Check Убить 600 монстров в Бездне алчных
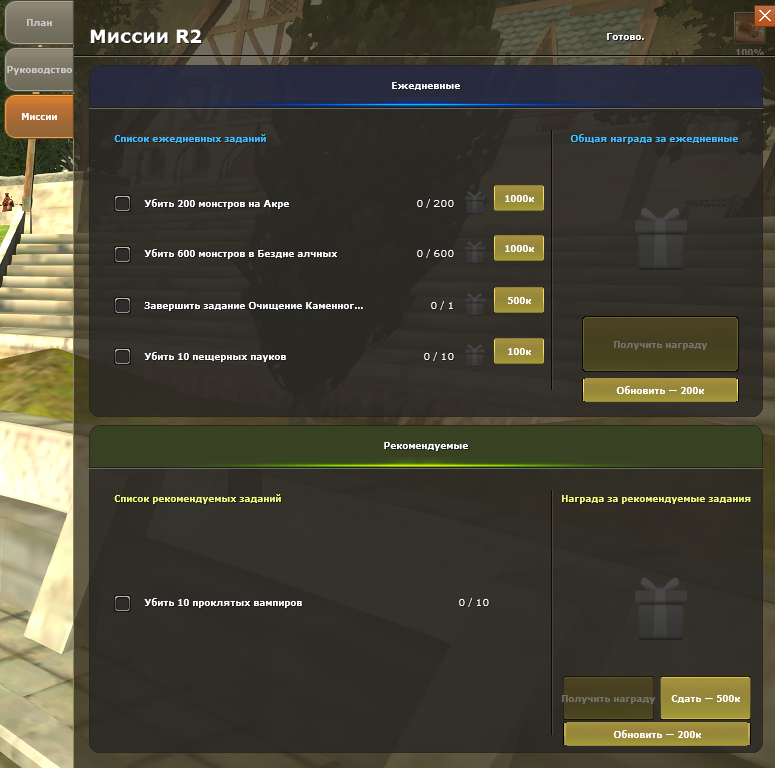This screenshot has height=768, width=775. point(123,254)
